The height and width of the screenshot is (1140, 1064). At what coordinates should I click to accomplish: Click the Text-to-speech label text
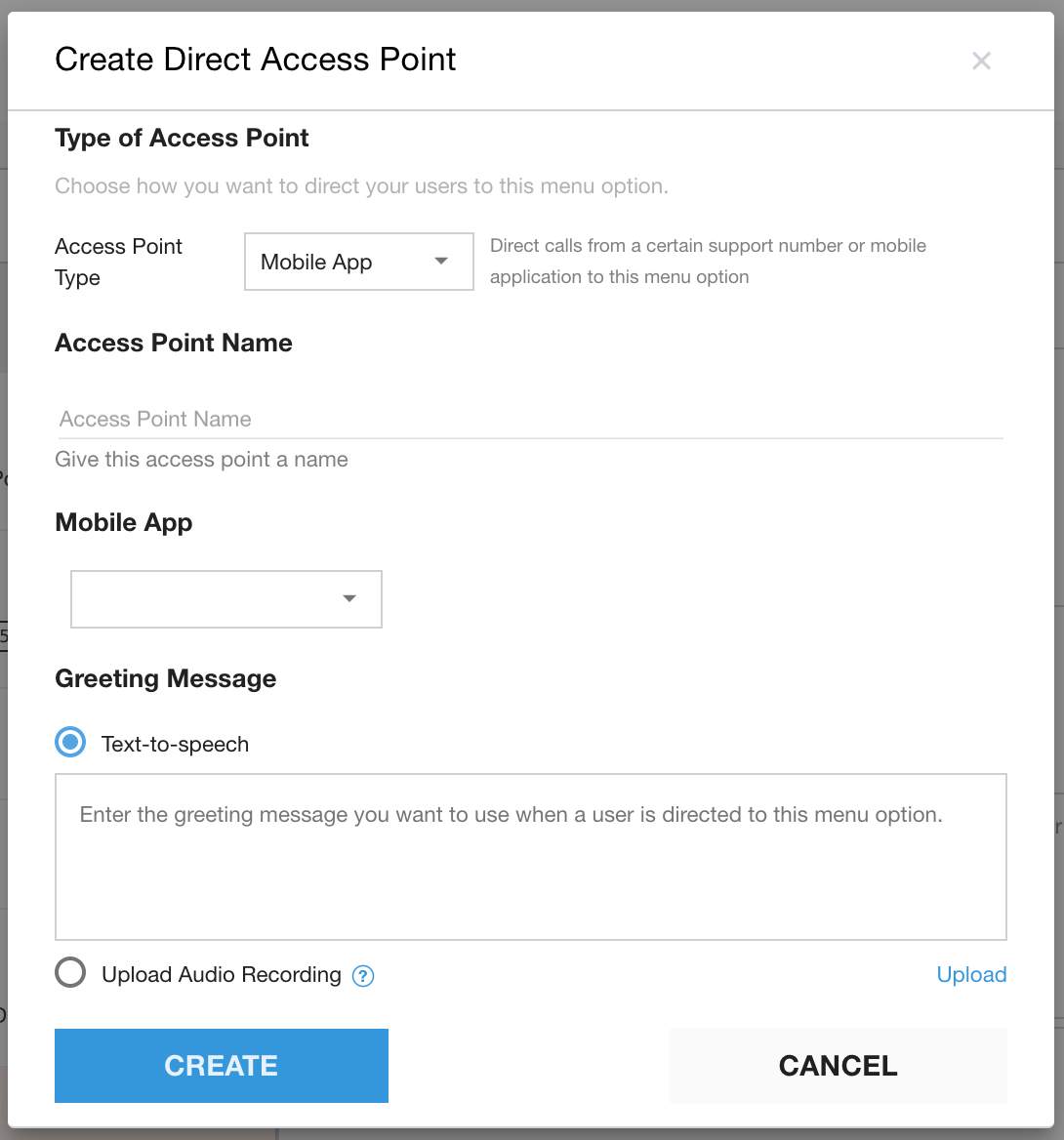175,744
